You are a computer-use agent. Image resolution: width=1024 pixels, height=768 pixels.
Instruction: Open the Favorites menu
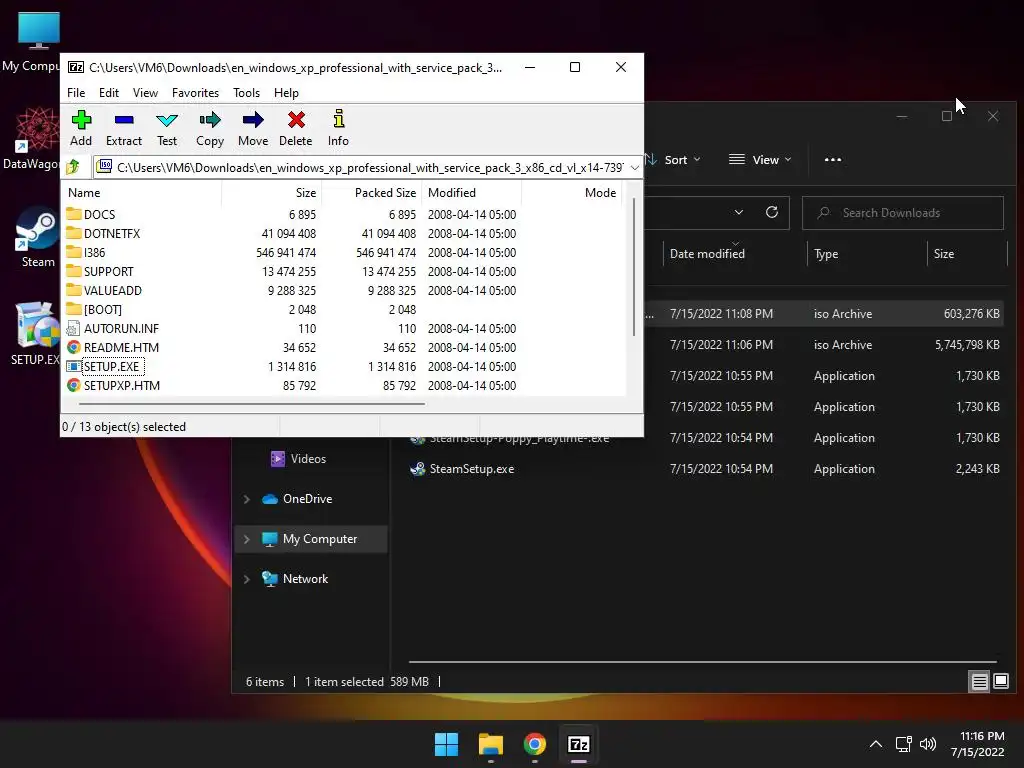pyautogui.click(x=195, y=93)
